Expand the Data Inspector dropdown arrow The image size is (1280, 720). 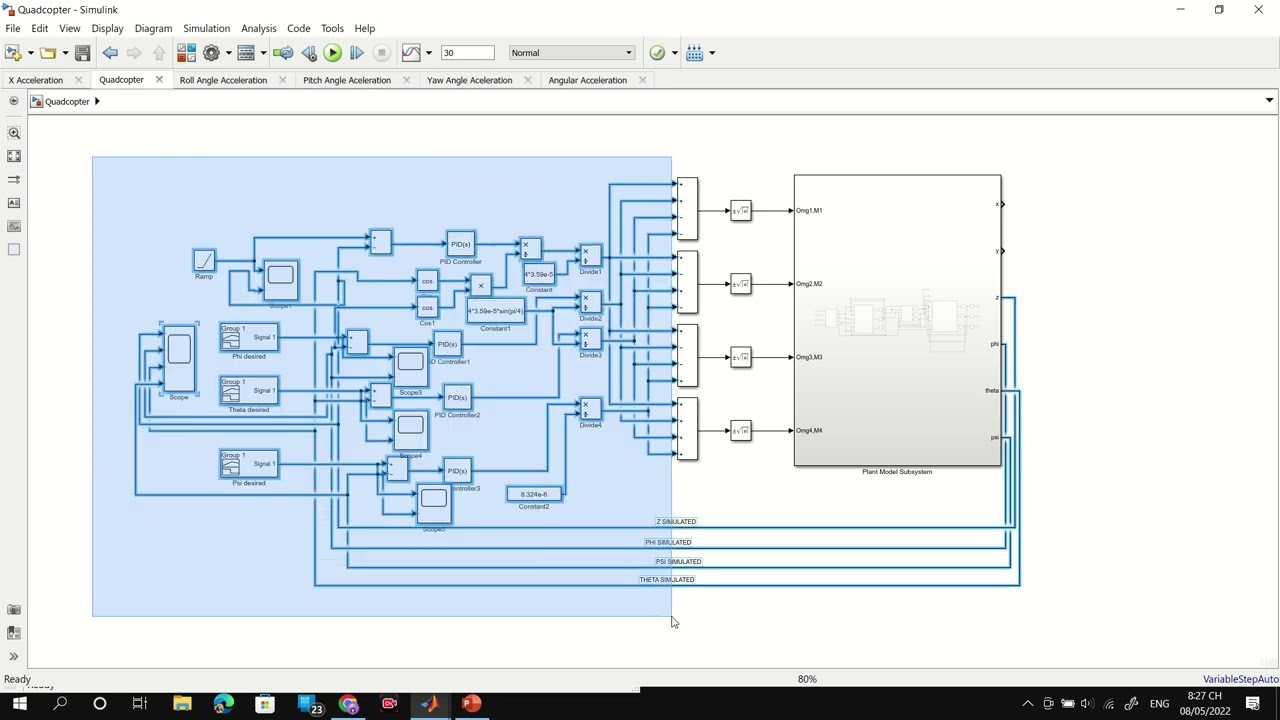(x=429, y=53)
